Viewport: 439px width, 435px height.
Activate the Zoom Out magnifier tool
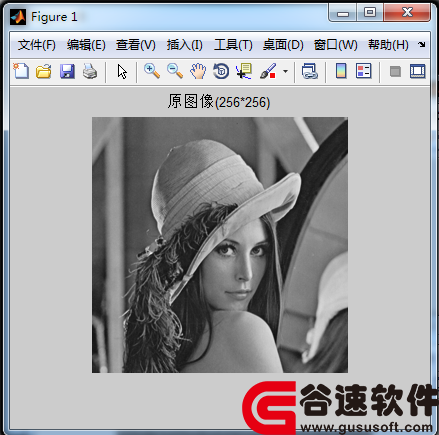[175, 71]
